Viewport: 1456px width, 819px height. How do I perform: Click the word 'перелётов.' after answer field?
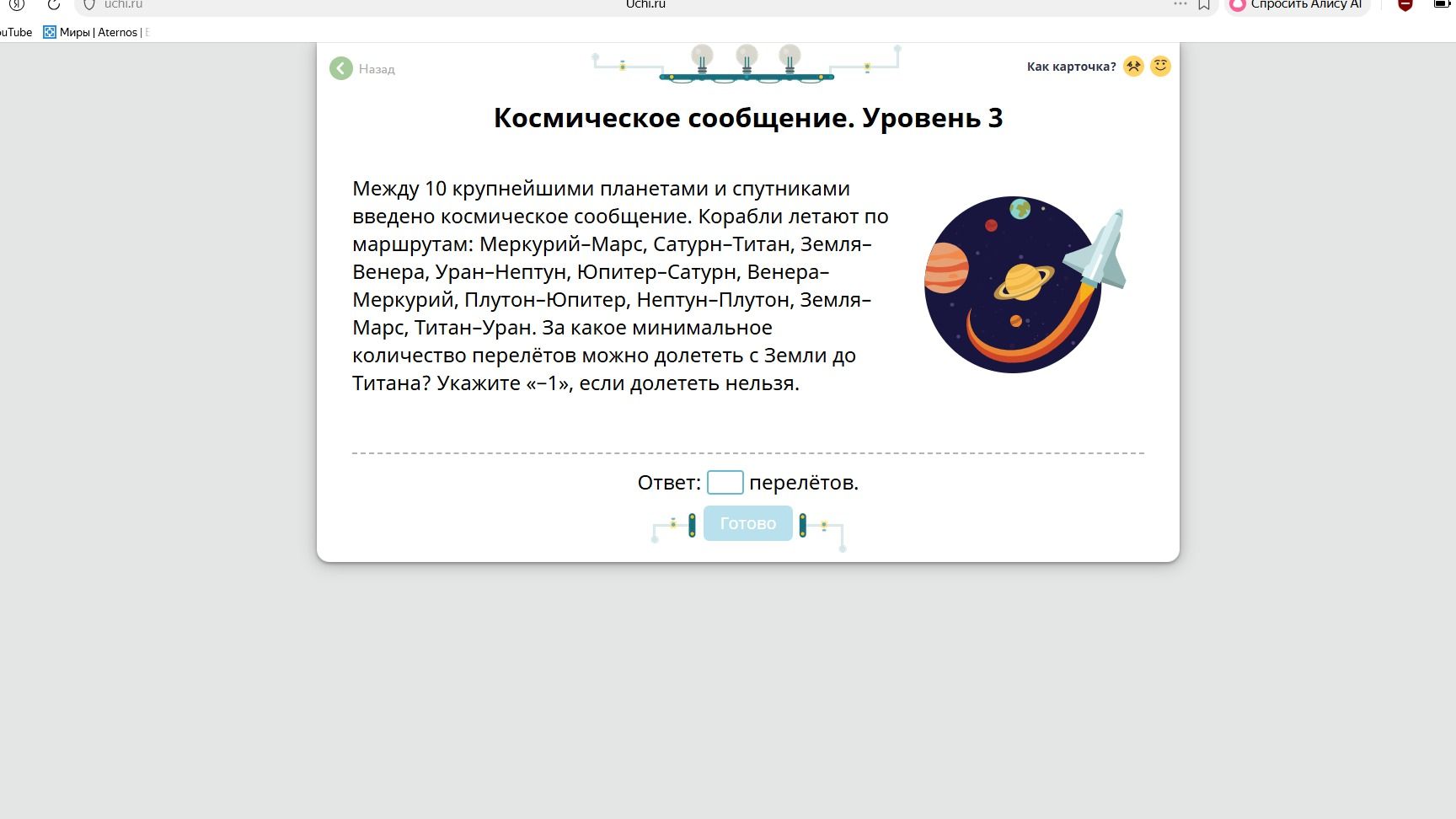[804, 483]
